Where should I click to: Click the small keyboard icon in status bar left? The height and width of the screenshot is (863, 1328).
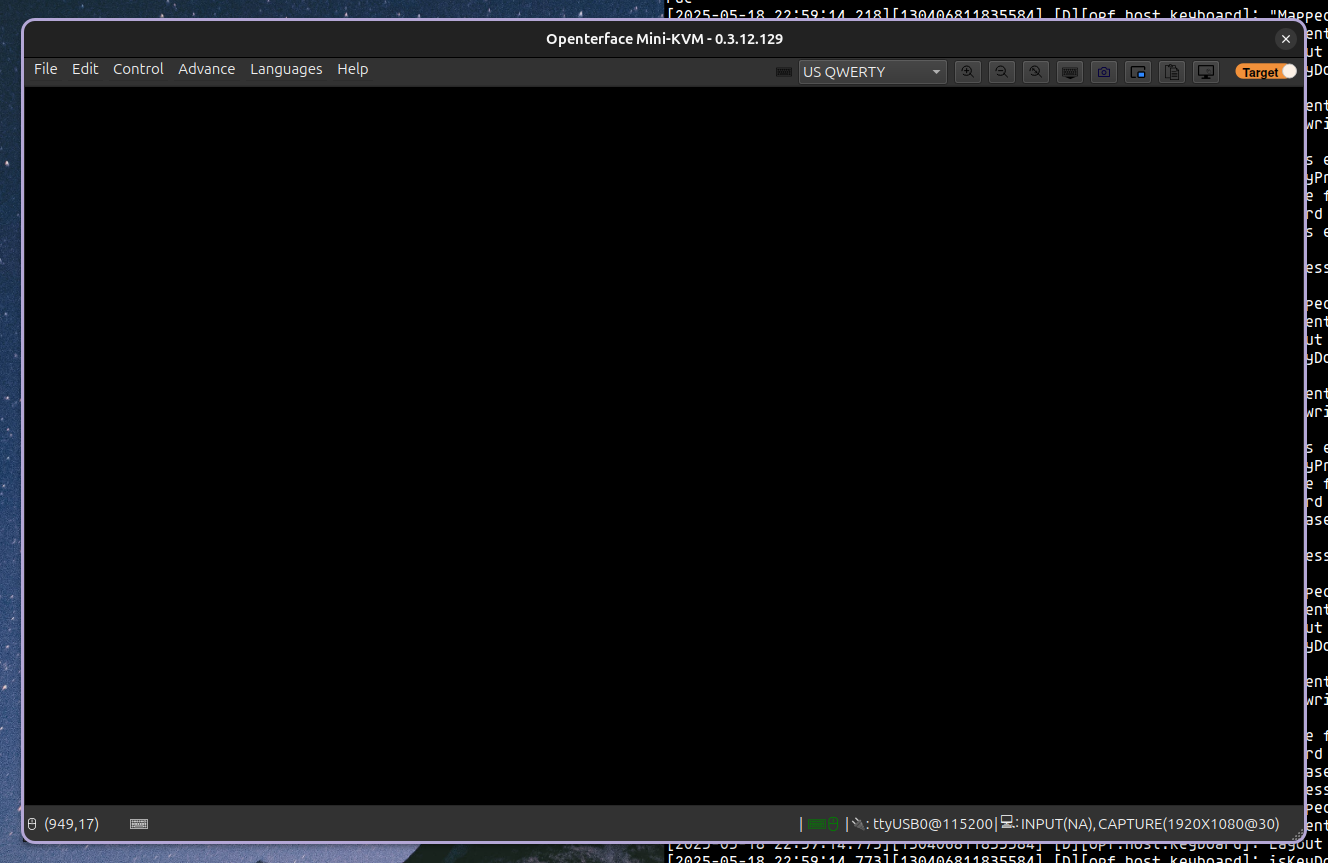click(139, 824)
